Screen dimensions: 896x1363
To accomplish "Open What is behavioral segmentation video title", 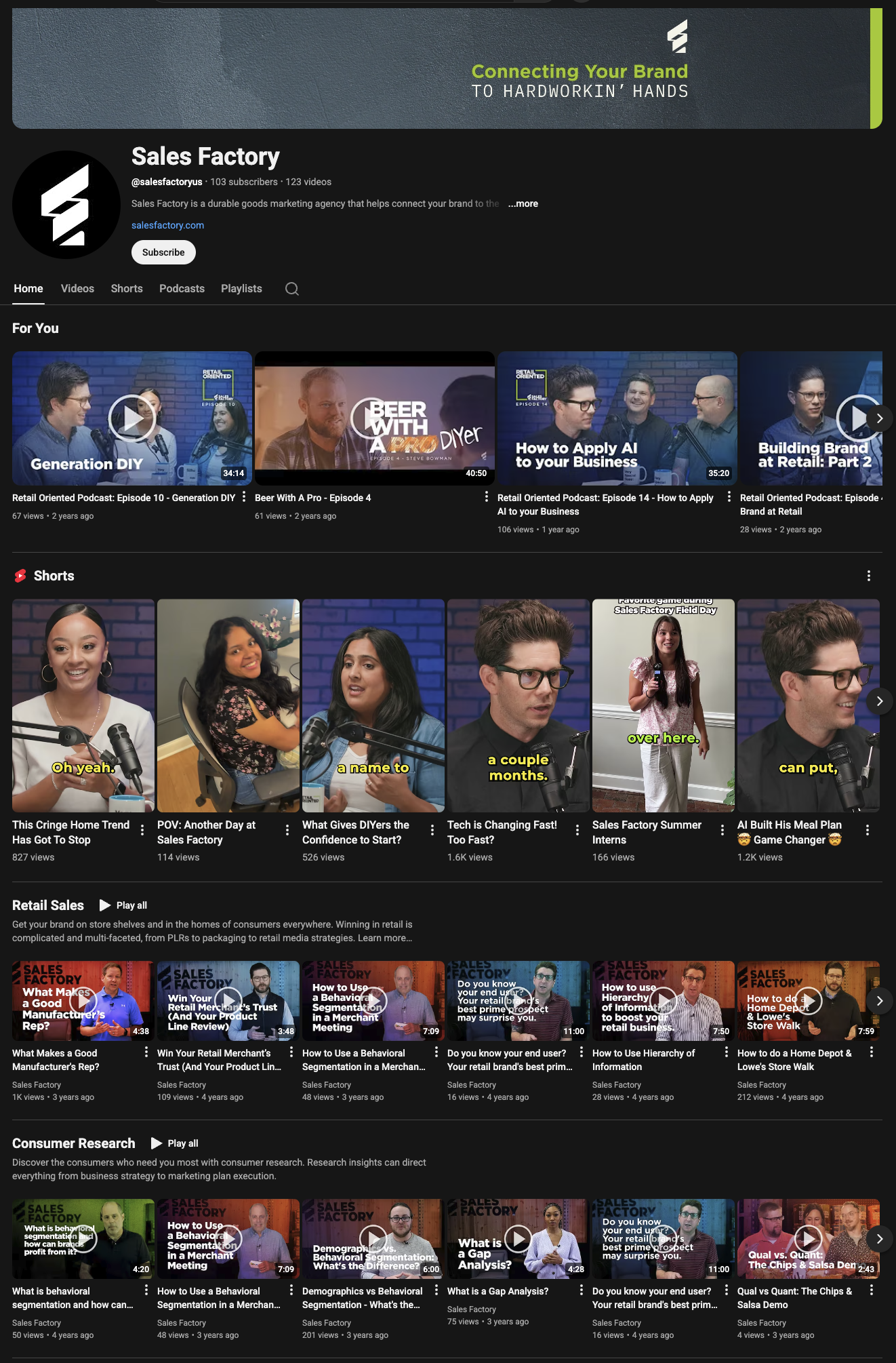I will tap(73, 1298).
